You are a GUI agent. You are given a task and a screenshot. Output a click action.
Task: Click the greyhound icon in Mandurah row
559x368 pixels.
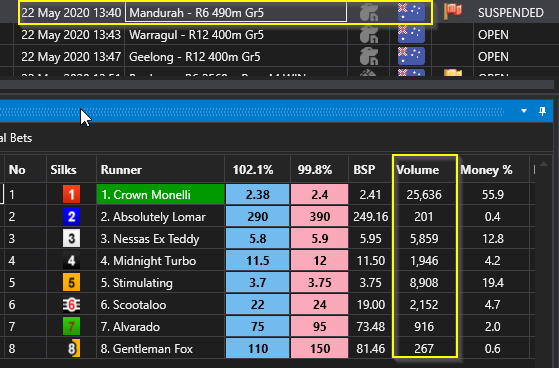tap(369, 13)
